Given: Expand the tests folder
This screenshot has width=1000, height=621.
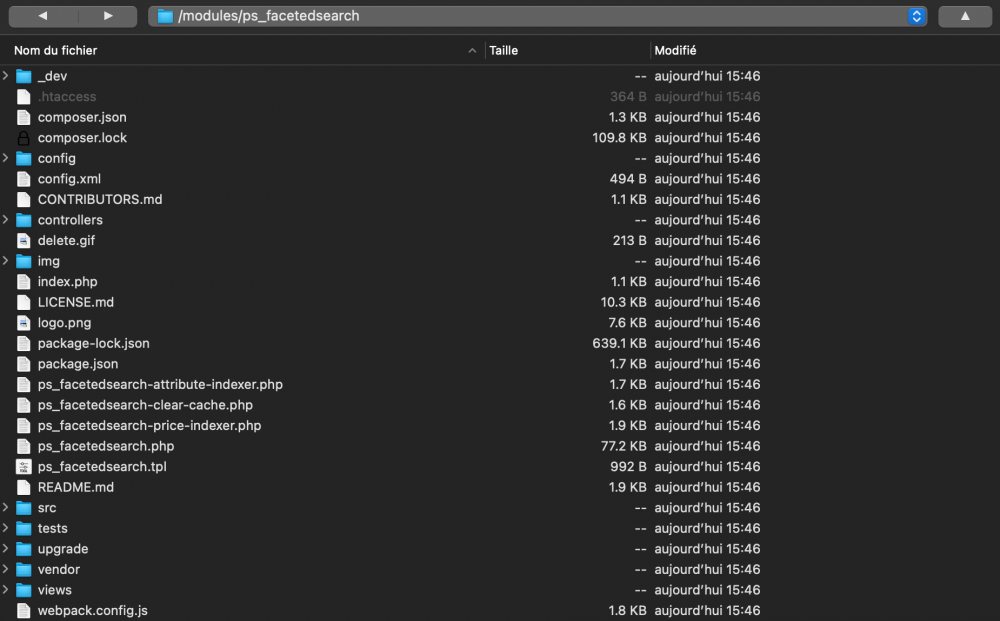Looking at the screenshot, I should coord(6,528).
